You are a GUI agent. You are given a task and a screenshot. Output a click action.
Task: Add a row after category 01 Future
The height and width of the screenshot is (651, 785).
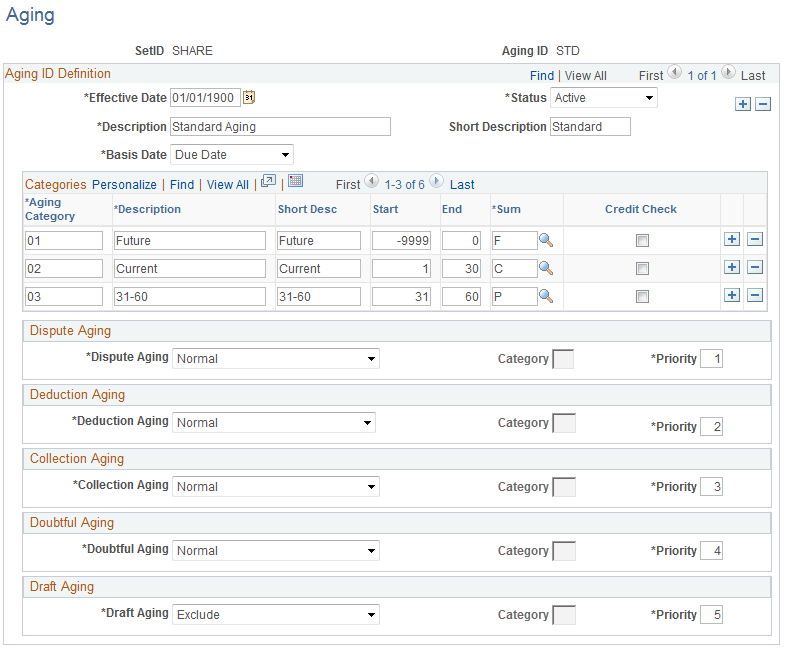(x=731, y=239)
